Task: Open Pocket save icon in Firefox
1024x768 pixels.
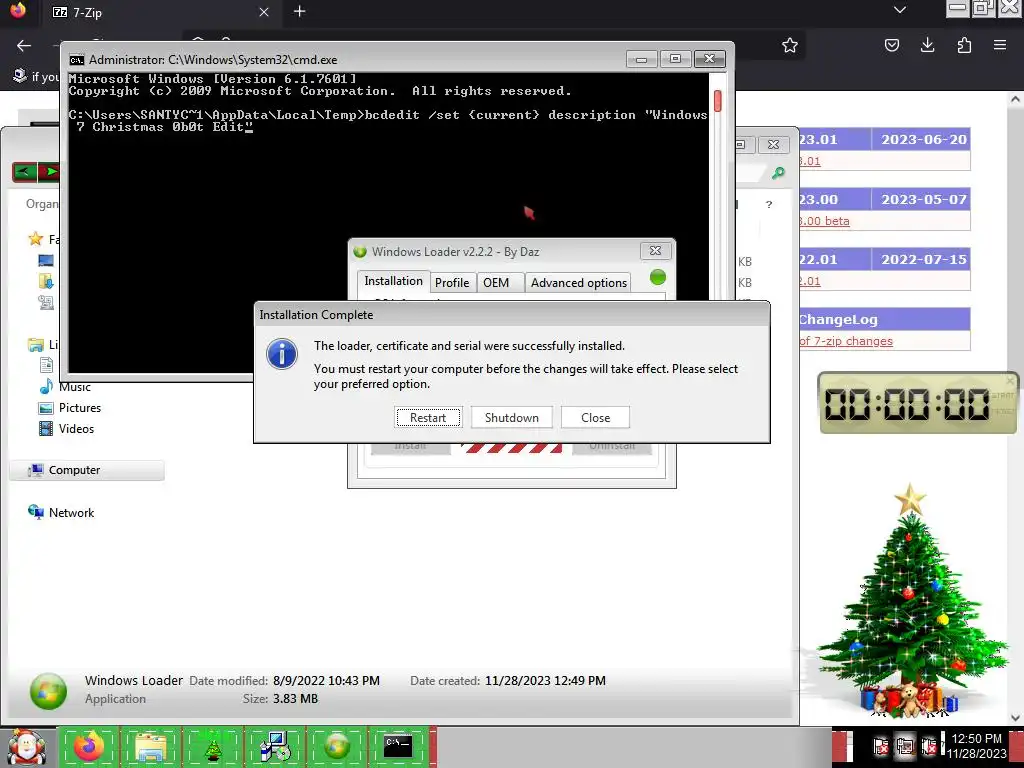Action: [891, 45]
